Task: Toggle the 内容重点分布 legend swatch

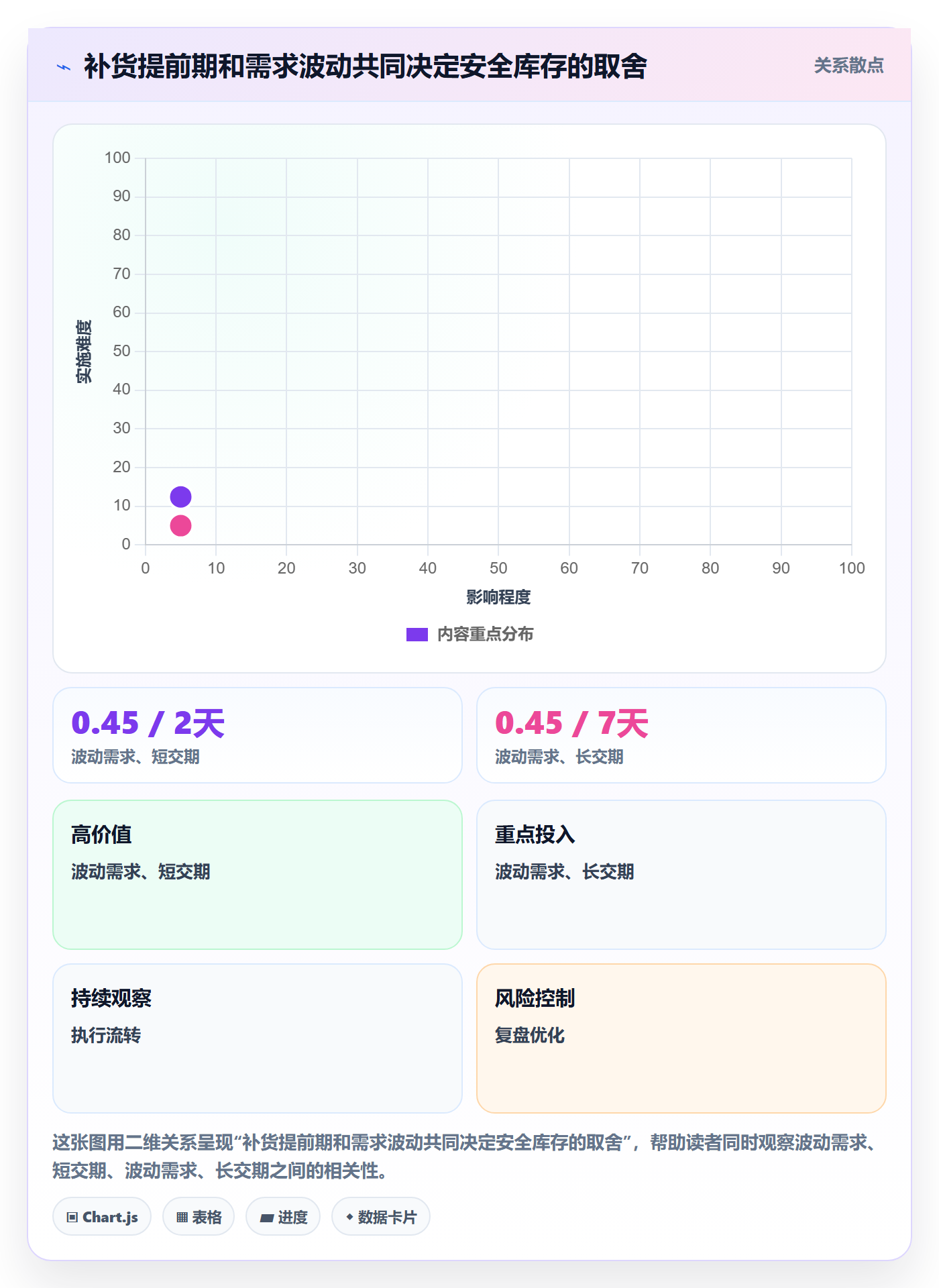Action: click(417, 635)
